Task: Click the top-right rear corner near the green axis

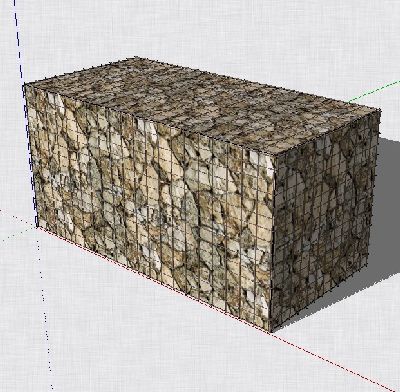Action: coord(380,110)
